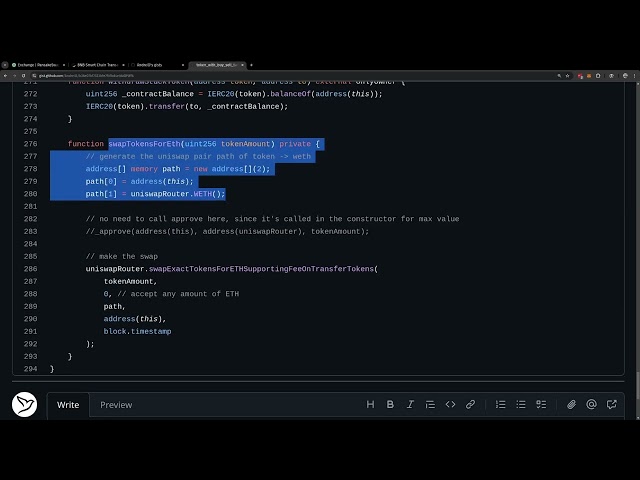Mention a user with the @ icon
The height and width of the screenshot is (480, 640).
[591, 404]
